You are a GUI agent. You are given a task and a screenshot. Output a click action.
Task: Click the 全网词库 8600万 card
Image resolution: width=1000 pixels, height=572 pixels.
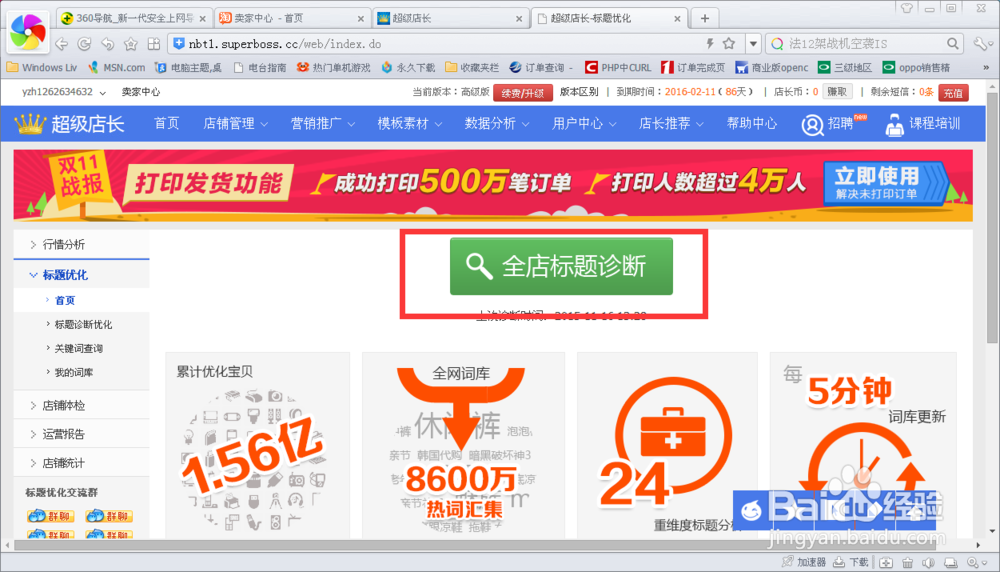[x=462, y=446]
